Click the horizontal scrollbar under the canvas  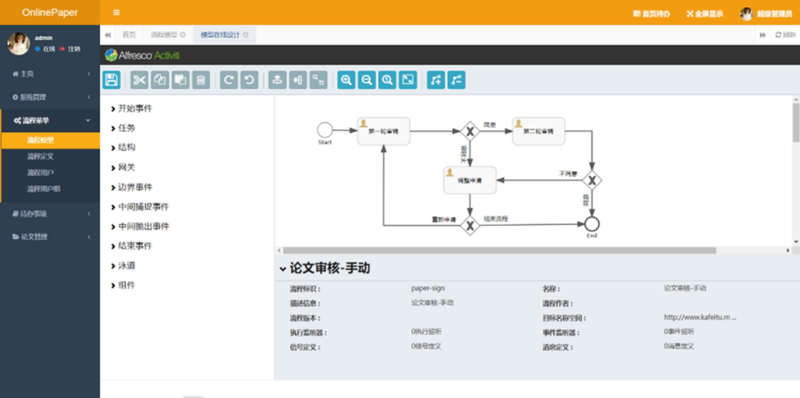click(x=499, y=251)
